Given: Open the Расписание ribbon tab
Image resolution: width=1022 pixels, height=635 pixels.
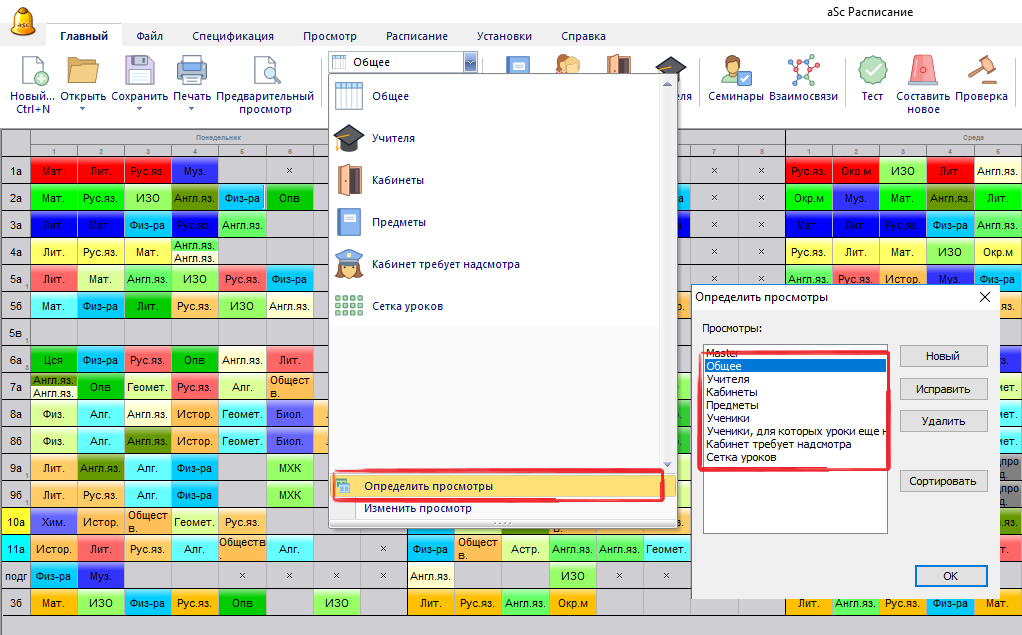Looking at the screenshot, I should pyautogui.click(x=416, y=36).
